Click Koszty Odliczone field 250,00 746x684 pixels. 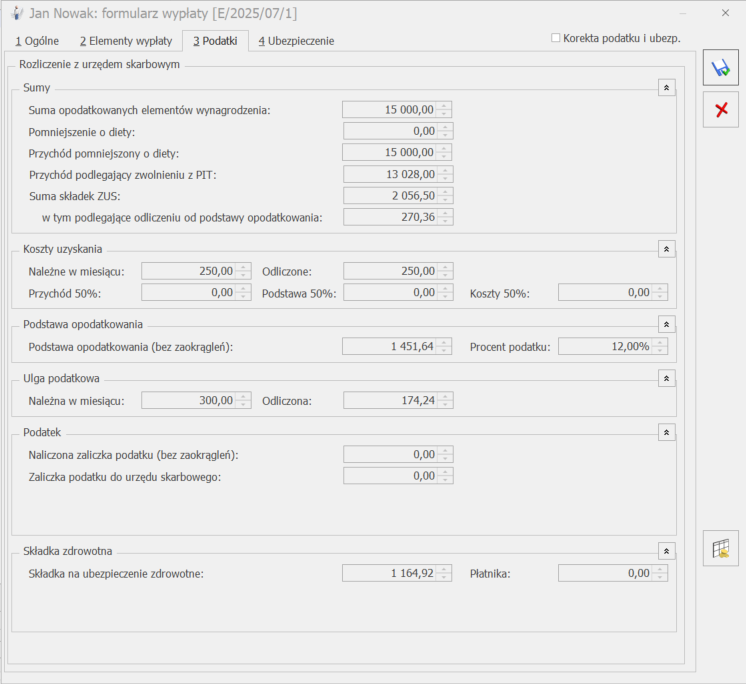pyautogui.click(x=398, y=272)
